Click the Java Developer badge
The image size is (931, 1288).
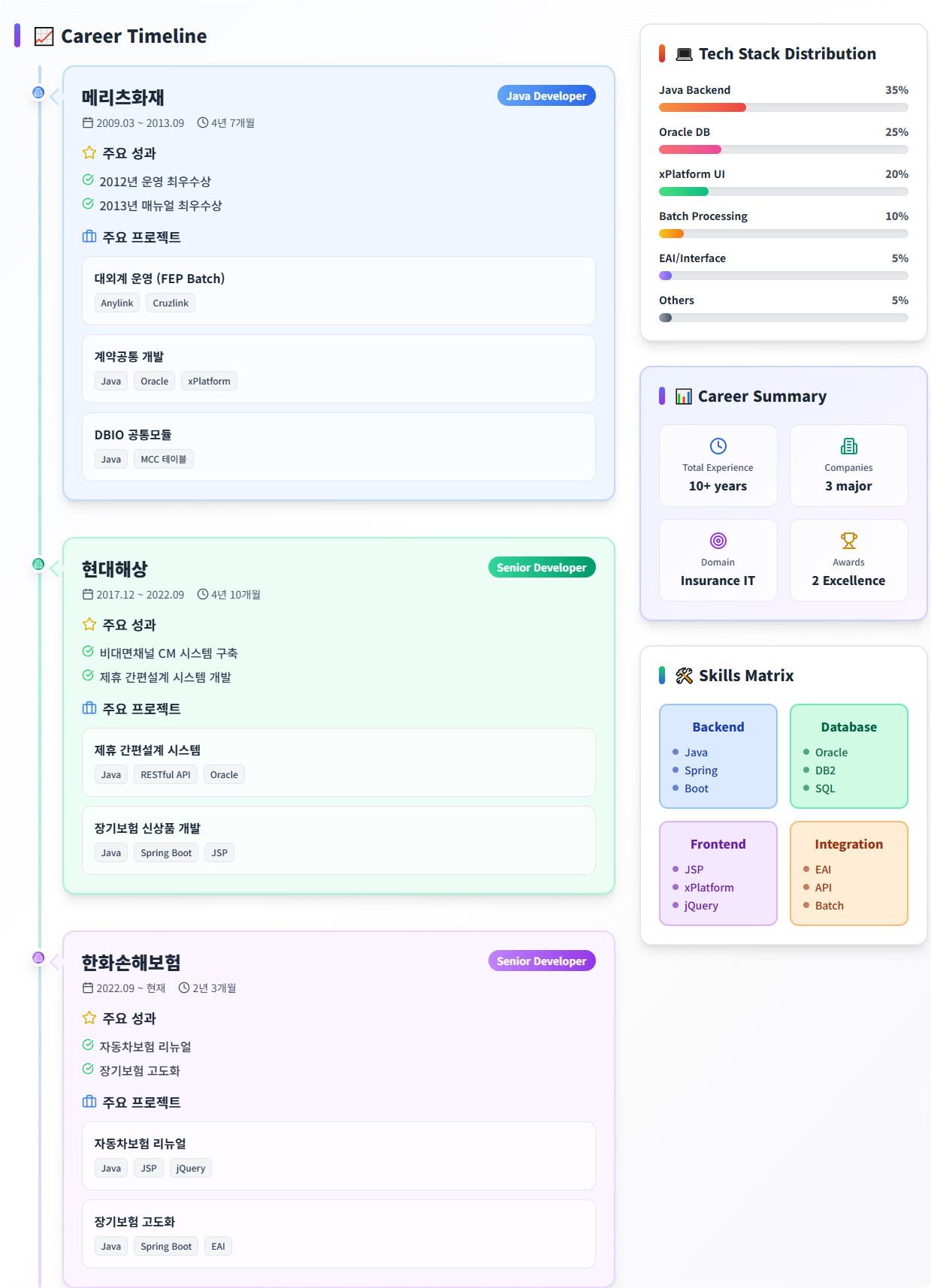pyautogui.click(x=546, y=96)
